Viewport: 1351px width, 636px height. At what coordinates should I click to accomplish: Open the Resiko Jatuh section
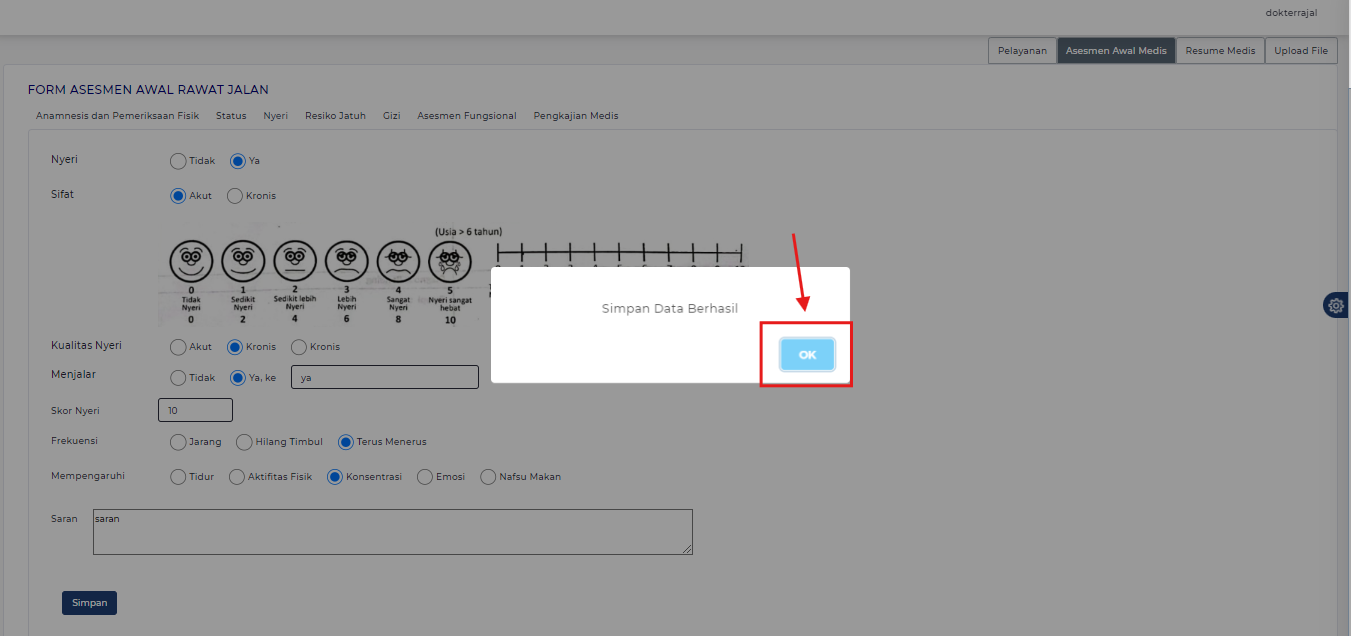click(335, 116)
